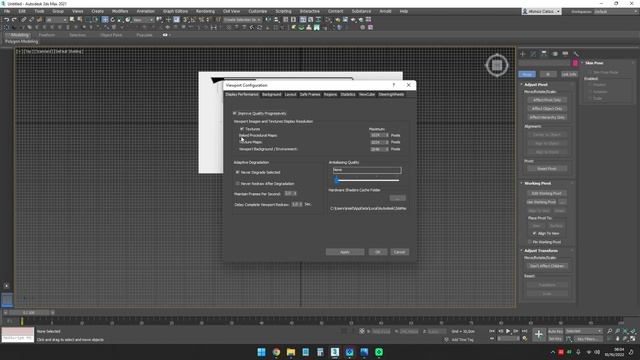Switch to the Display command panel
Viewport: 640px width, 360px height.
pyautogui.click(x=565, y=54)
